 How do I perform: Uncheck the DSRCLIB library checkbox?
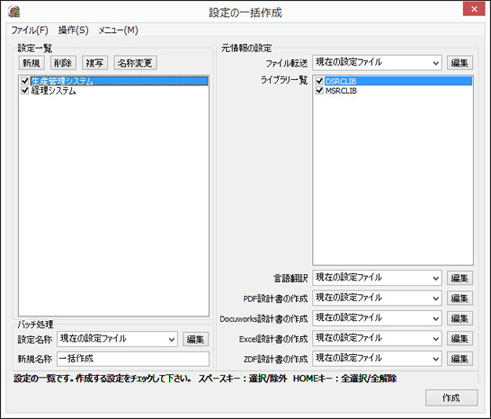[319, 81]
